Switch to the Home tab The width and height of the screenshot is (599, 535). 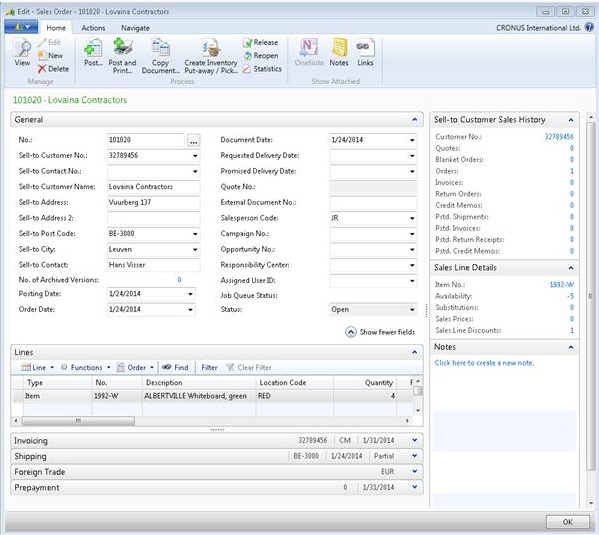pyautogui.click(x=56, y=28)
